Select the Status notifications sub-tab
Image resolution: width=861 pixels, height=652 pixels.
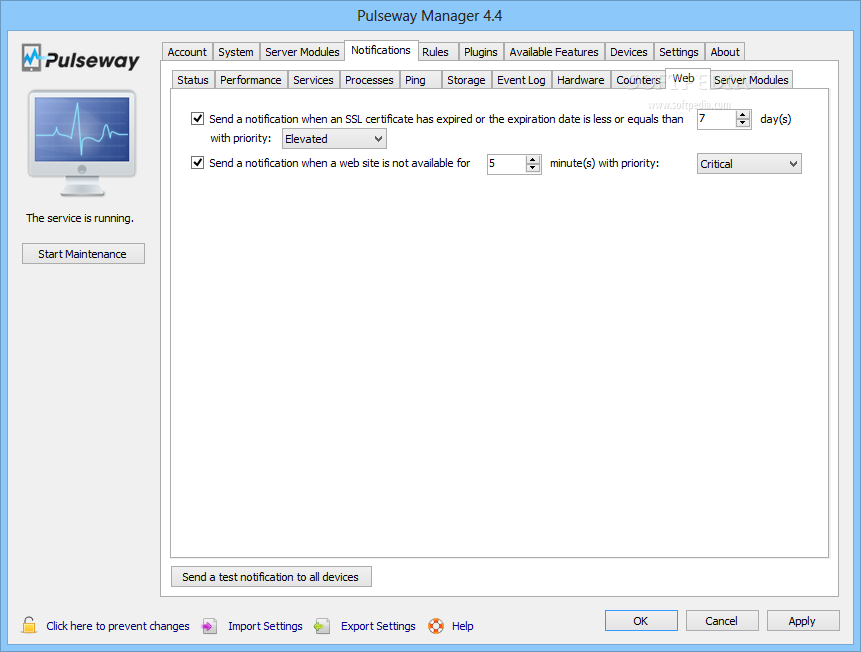click(193, 80)
